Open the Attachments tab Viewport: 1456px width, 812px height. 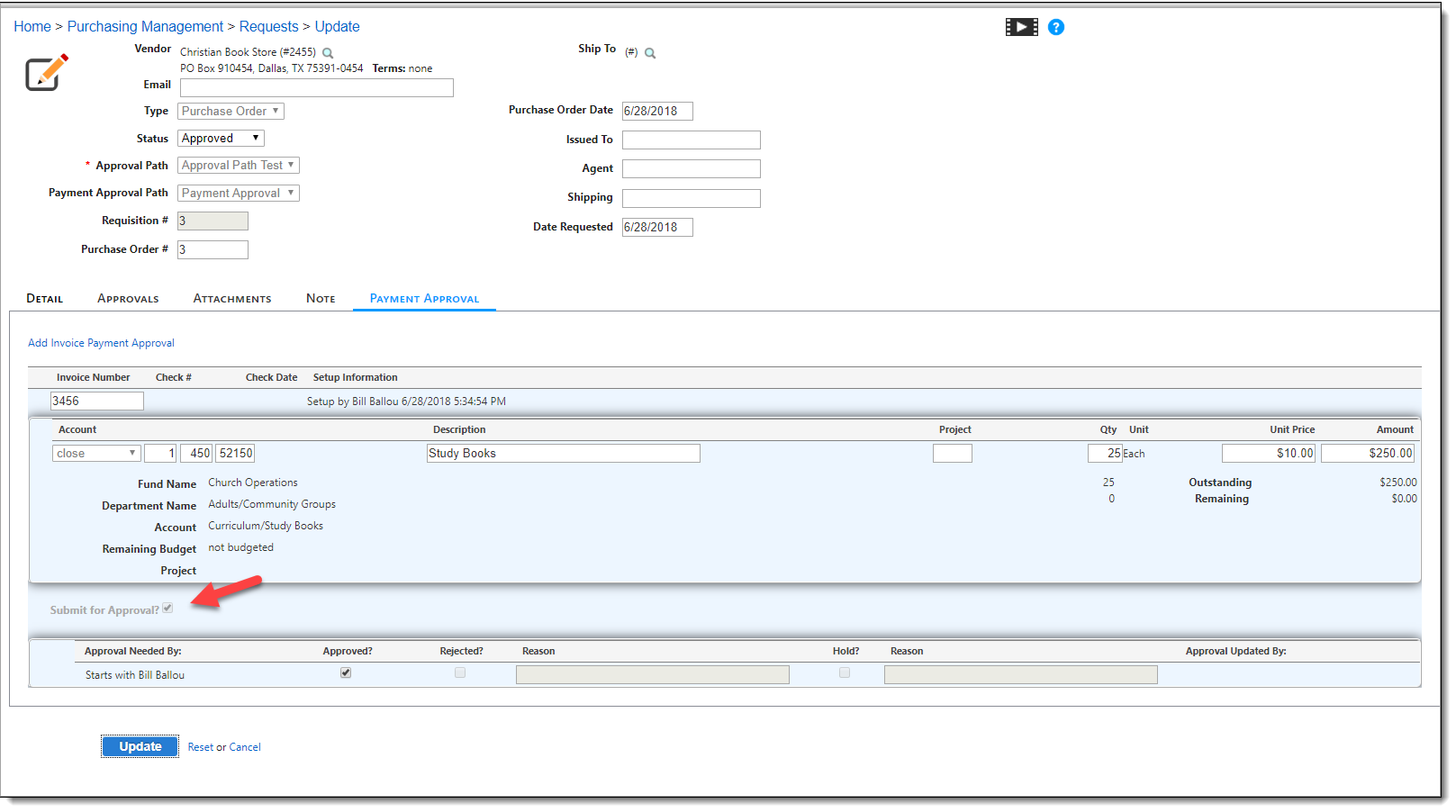tap(231, 299)
